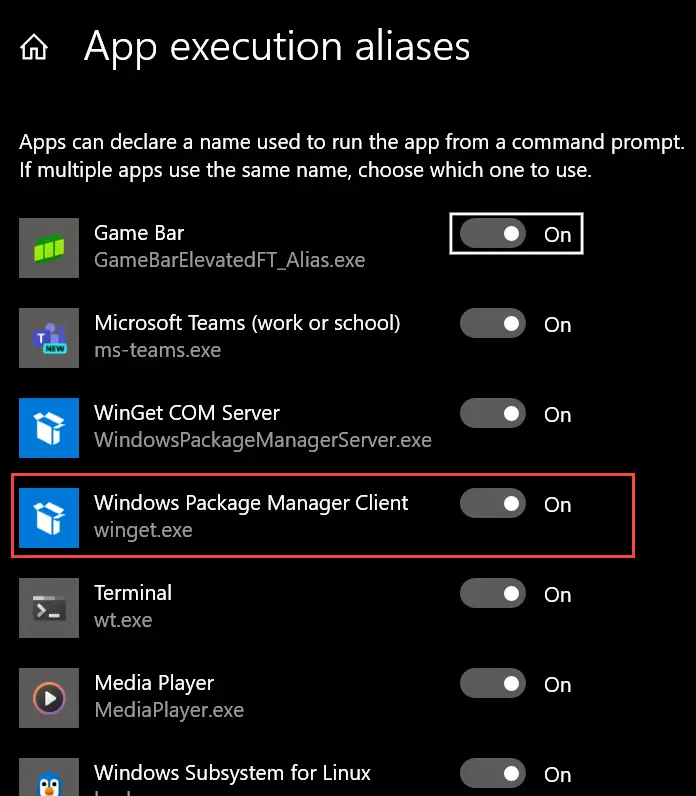Click the Windows Package Manager Client icon

pyautogui.click(x=49, y=517)
